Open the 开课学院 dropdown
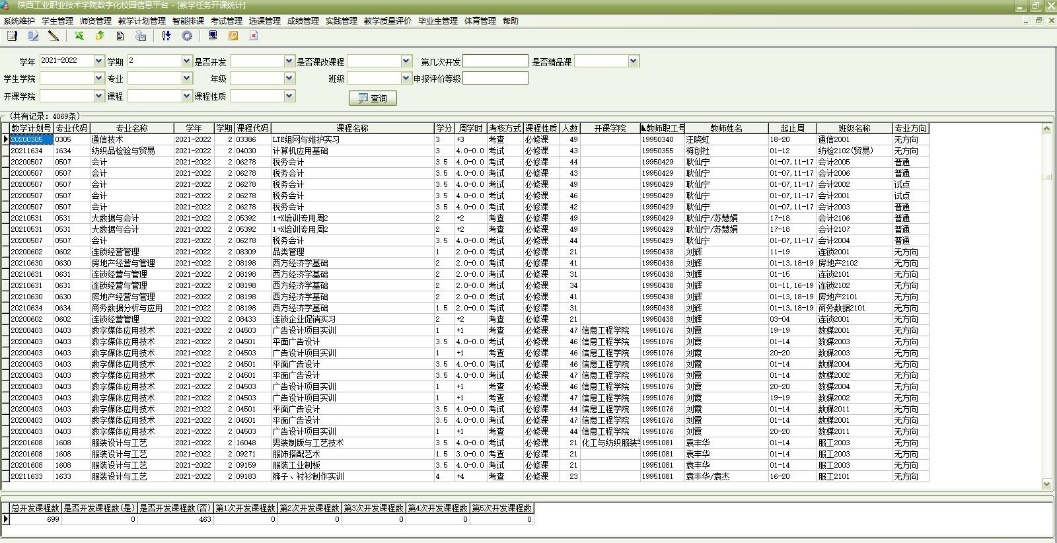Viewport: 1057px width, 543px height. tap(97, 96)
